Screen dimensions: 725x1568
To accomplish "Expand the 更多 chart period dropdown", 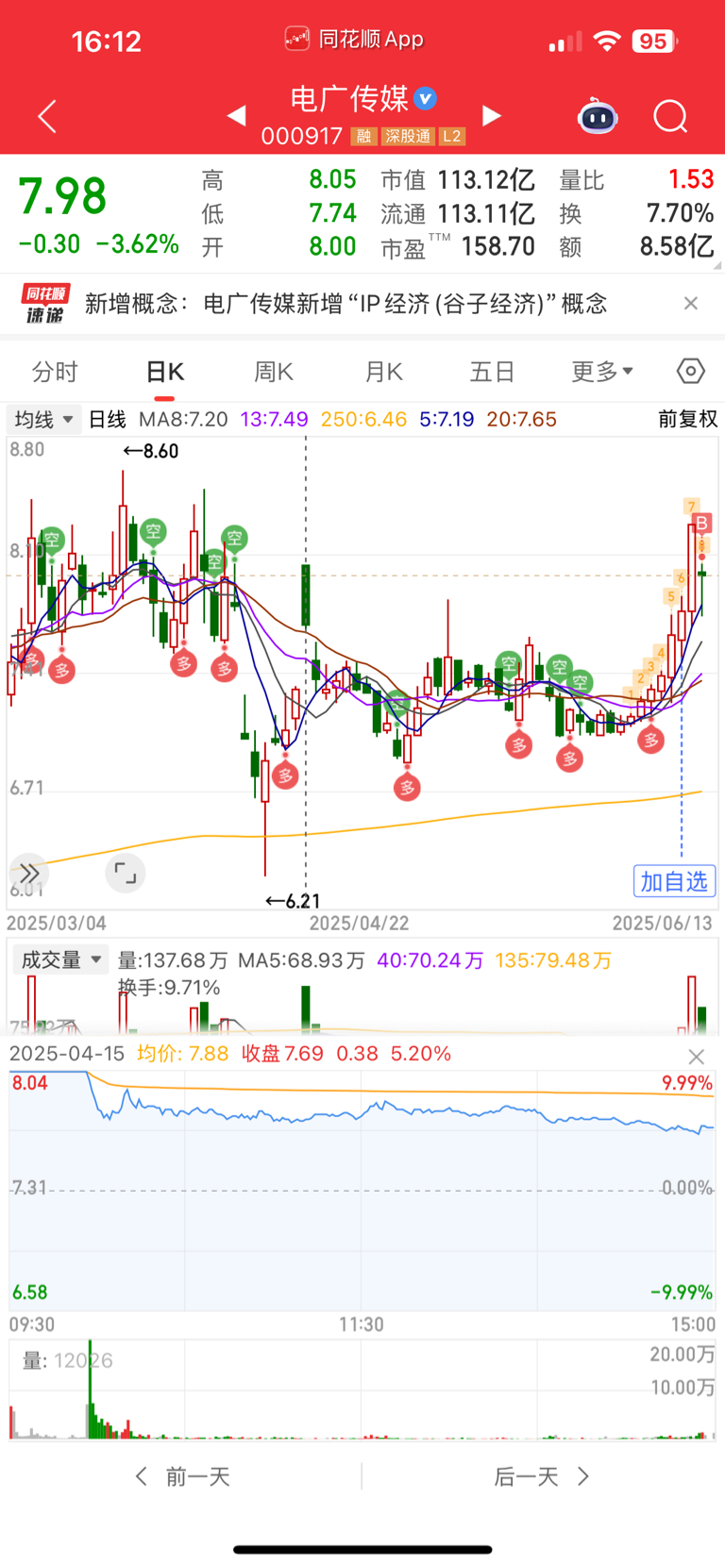I will pyautogui.click(x=602, y=372).
